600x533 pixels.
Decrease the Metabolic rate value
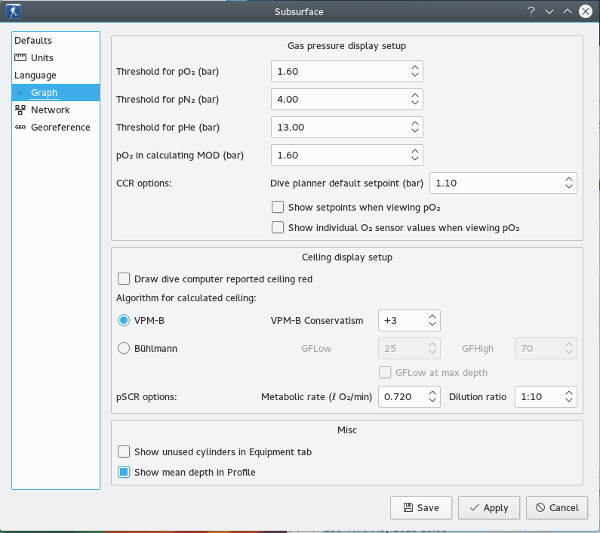[432, 400]
